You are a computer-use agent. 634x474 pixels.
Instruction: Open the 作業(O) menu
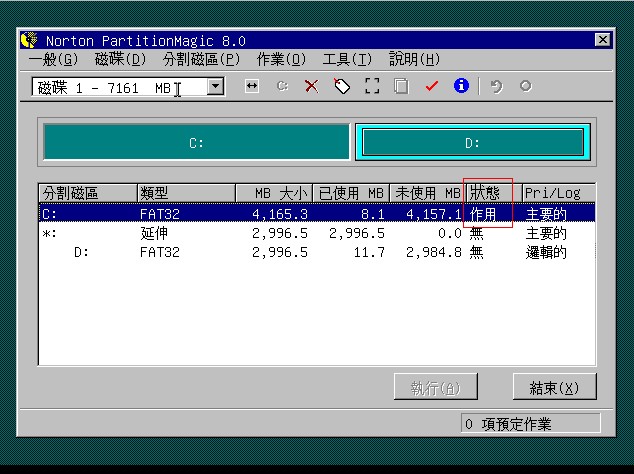coord(281,60)
